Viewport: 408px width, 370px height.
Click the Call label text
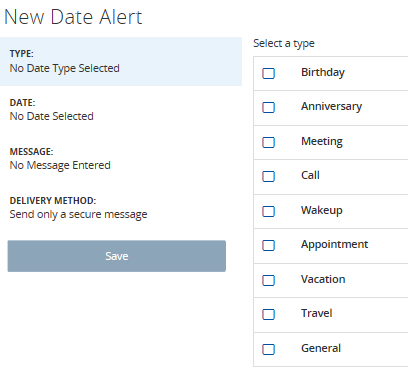pos(310,175)
